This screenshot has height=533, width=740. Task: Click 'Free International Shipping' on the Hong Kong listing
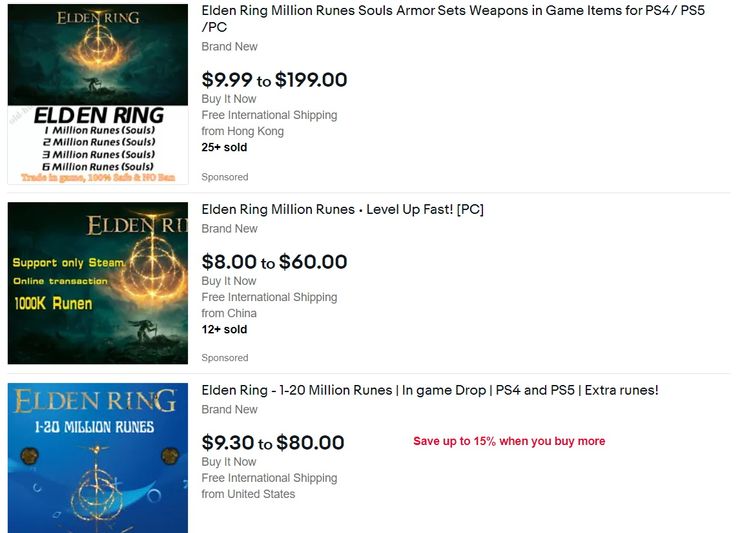click(x=269, y=115)
